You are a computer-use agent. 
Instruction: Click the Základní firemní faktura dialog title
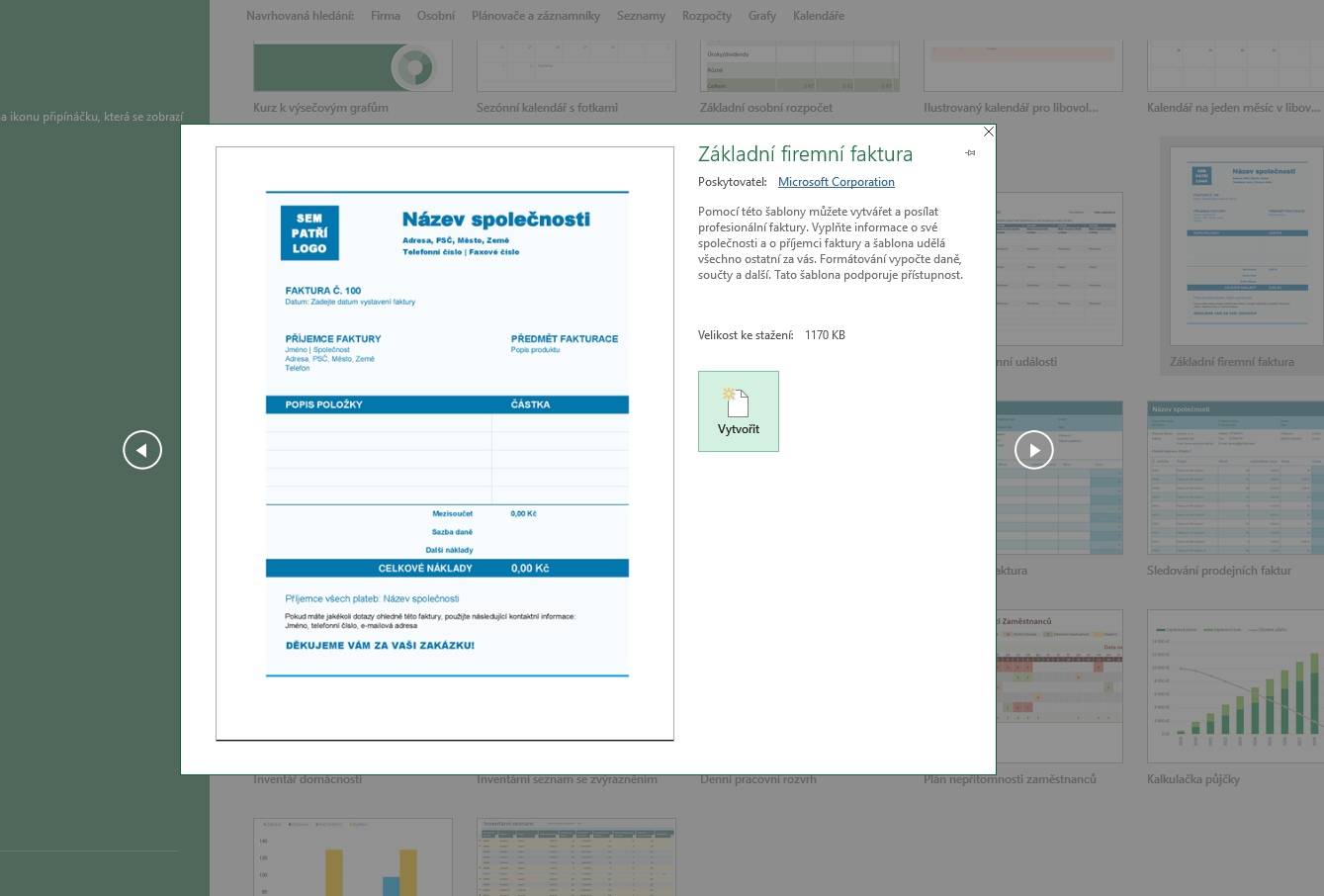(806, 154)
